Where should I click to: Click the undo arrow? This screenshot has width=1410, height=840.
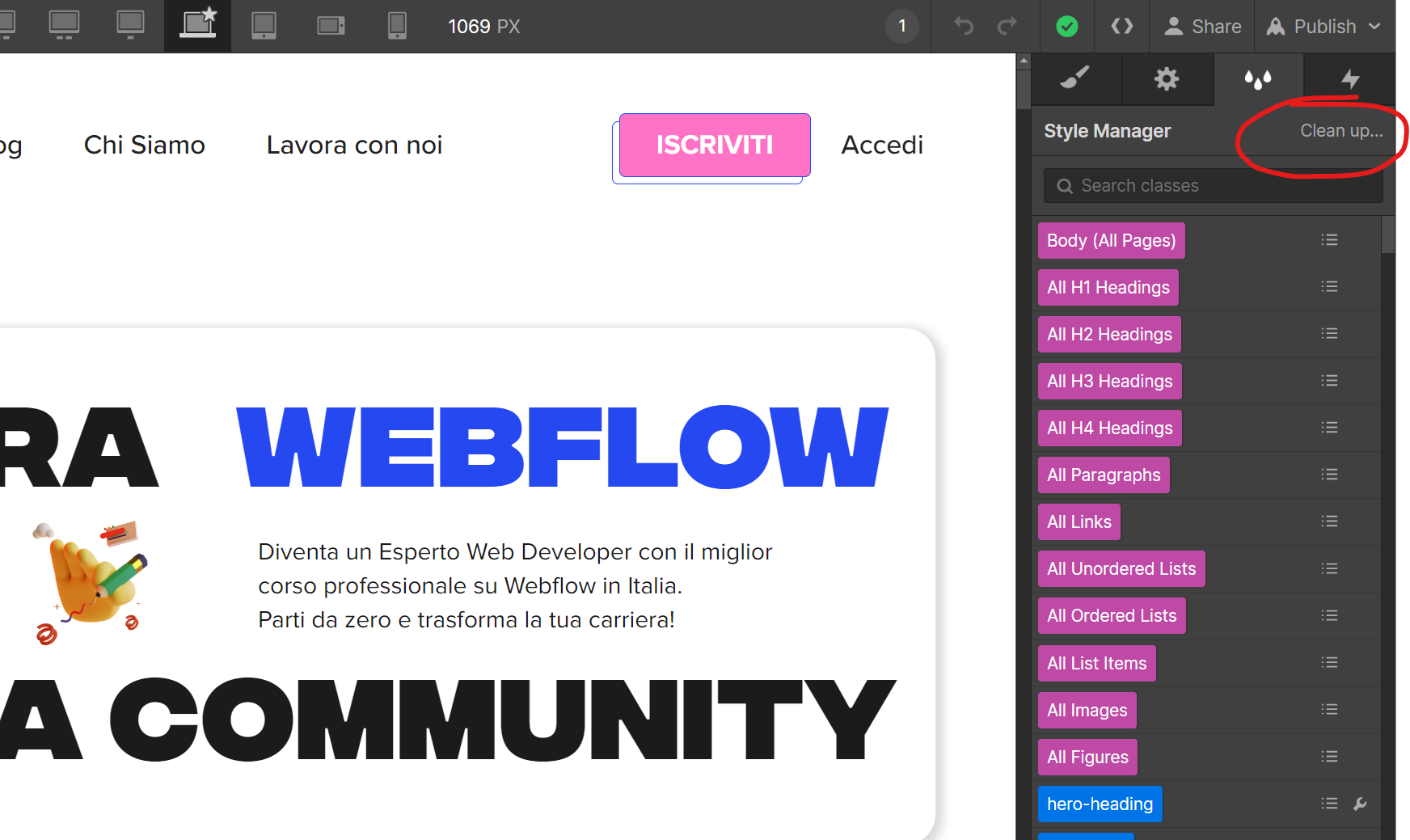coord(964,26)
